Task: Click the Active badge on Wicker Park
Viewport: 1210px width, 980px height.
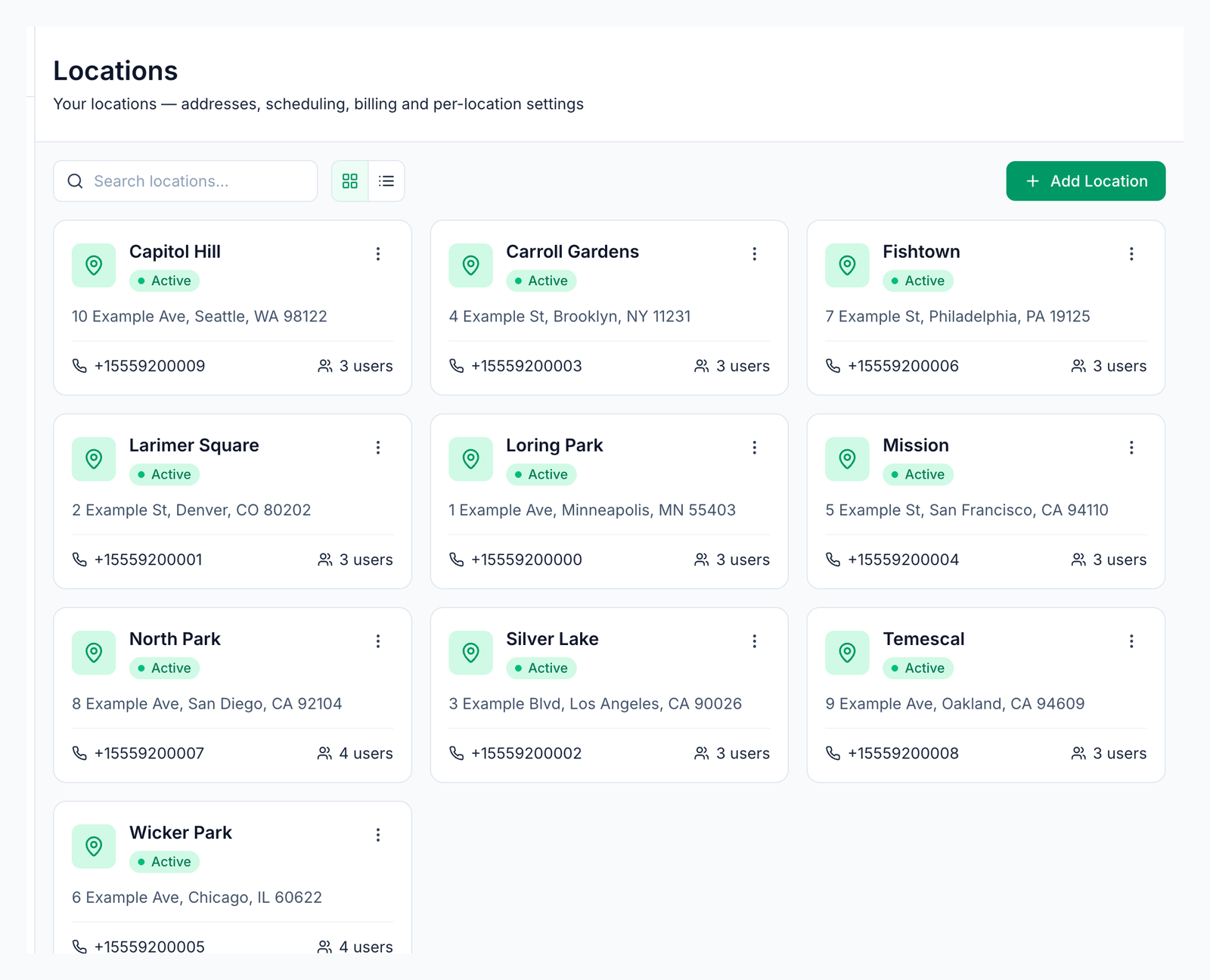Action: pos(164,861)
